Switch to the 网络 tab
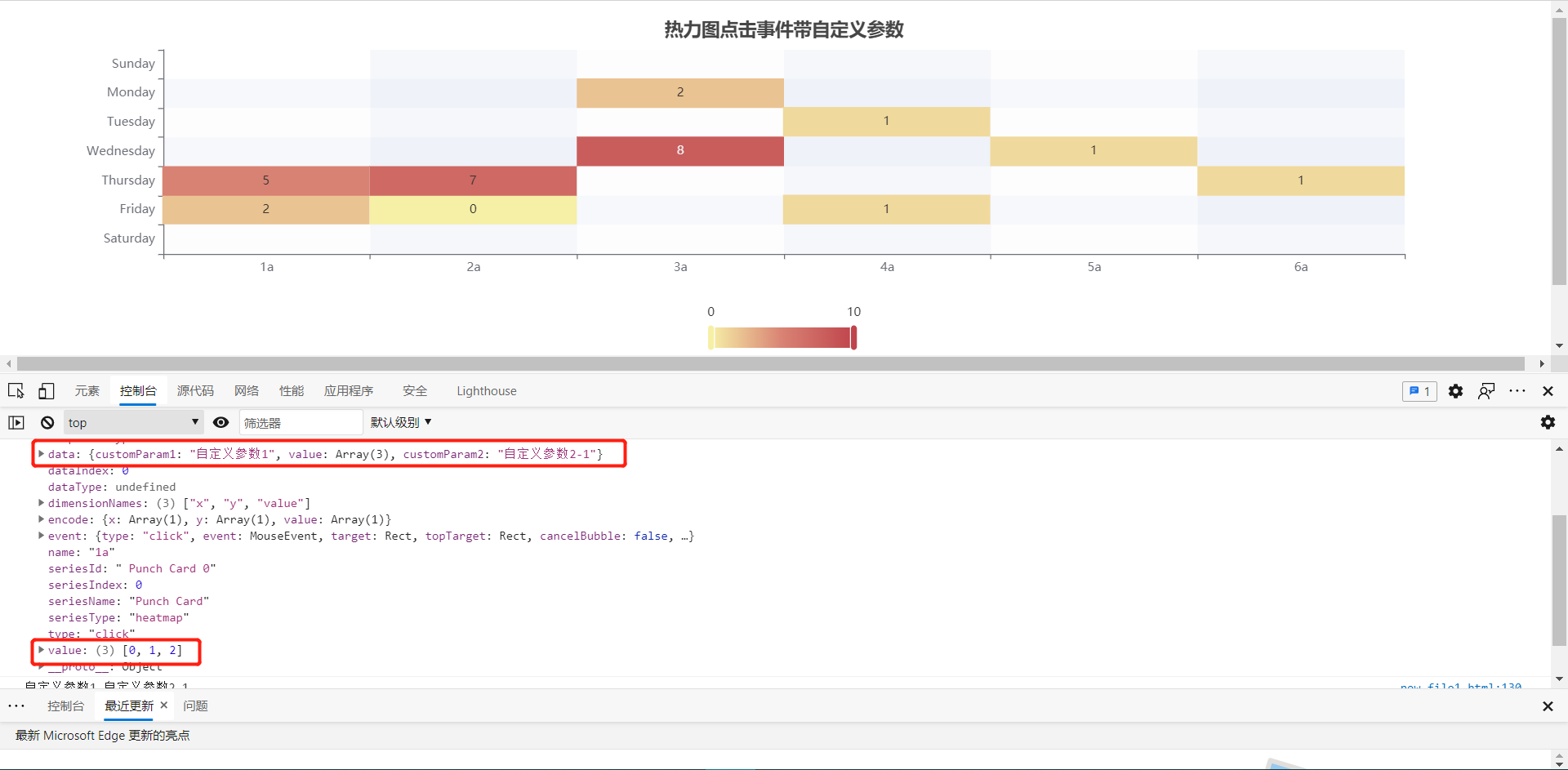 [246, 391]
